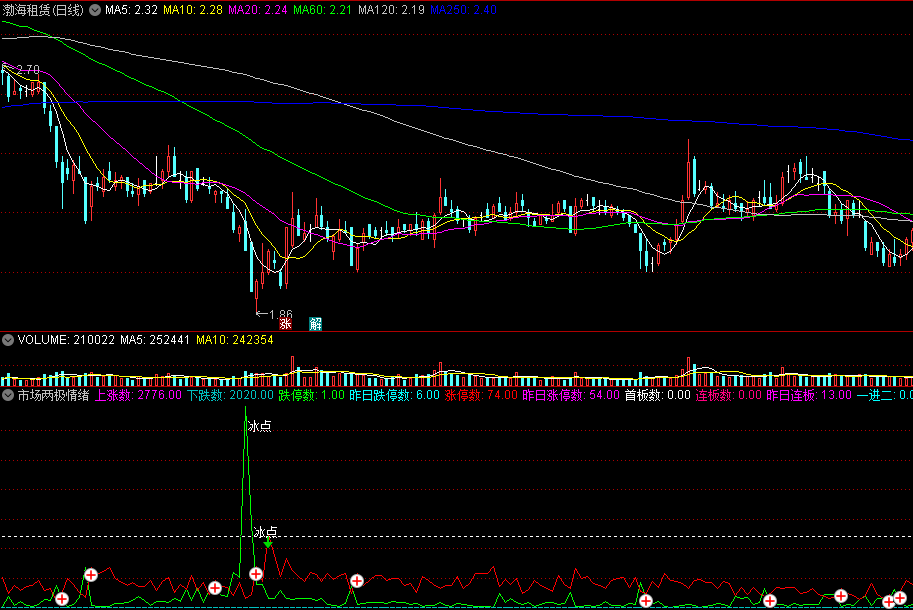913x610 pixels.
Task: Click the 下跌数: 2020.00 value
Action: (x=230, y=395)
